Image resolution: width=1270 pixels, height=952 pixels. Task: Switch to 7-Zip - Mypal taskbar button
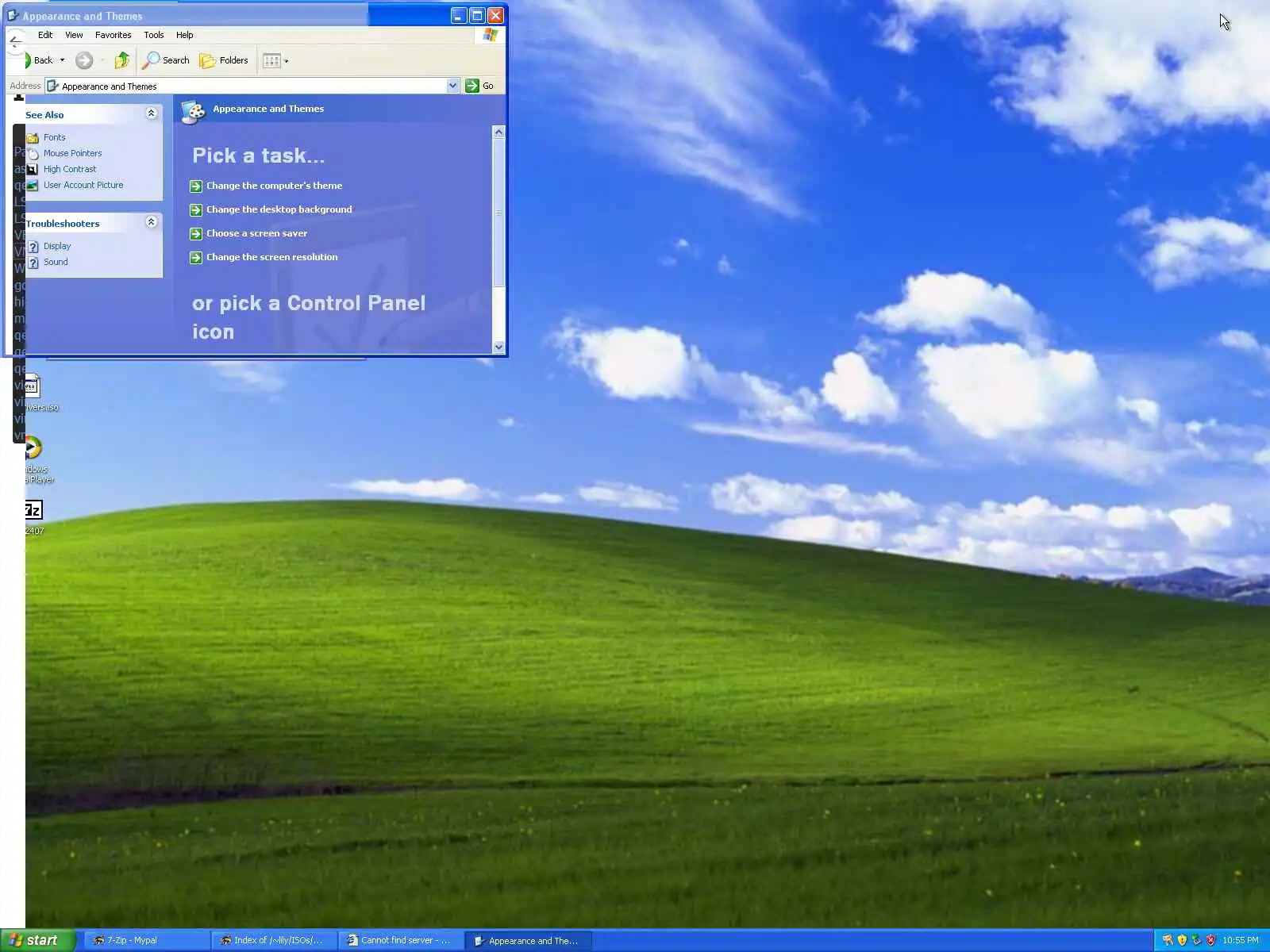pyautogui.click(x=146, y=940)
